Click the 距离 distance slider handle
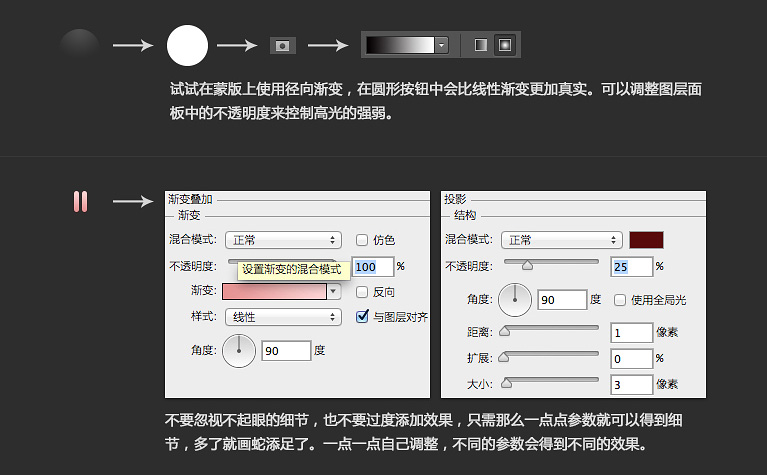The width and height of the screenshot is (767, 475). coord(504,331)
